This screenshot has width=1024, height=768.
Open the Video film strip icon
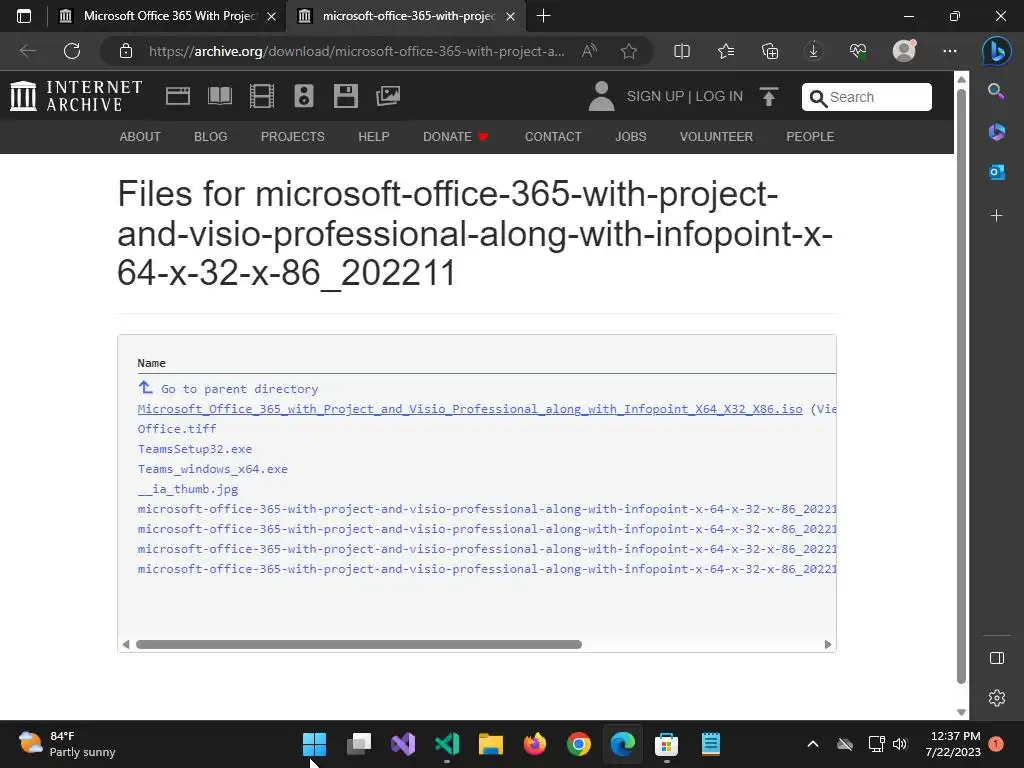point(262,96)
